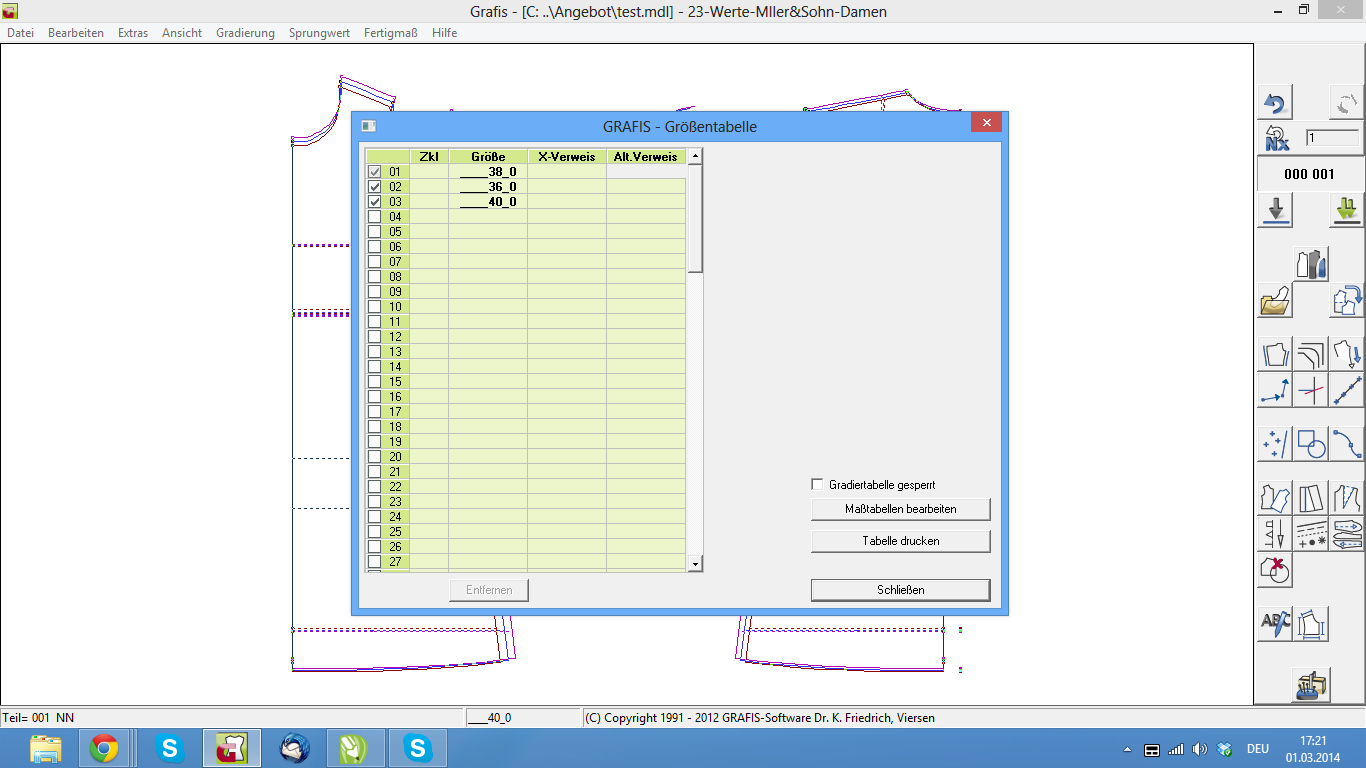The image size is (1366, 768).
Task: Select the overlapping bodice pieces tool
Action: [x=1275, y=498]
